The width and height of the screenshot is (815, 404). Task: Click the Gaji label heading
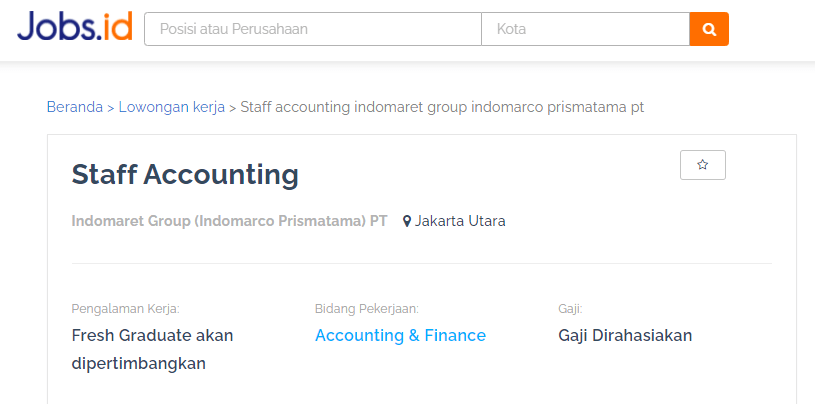tap(570, 309)
